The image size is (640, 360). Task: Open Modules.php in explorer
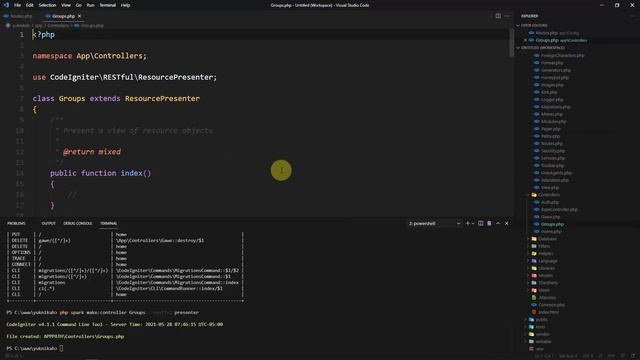553,122
